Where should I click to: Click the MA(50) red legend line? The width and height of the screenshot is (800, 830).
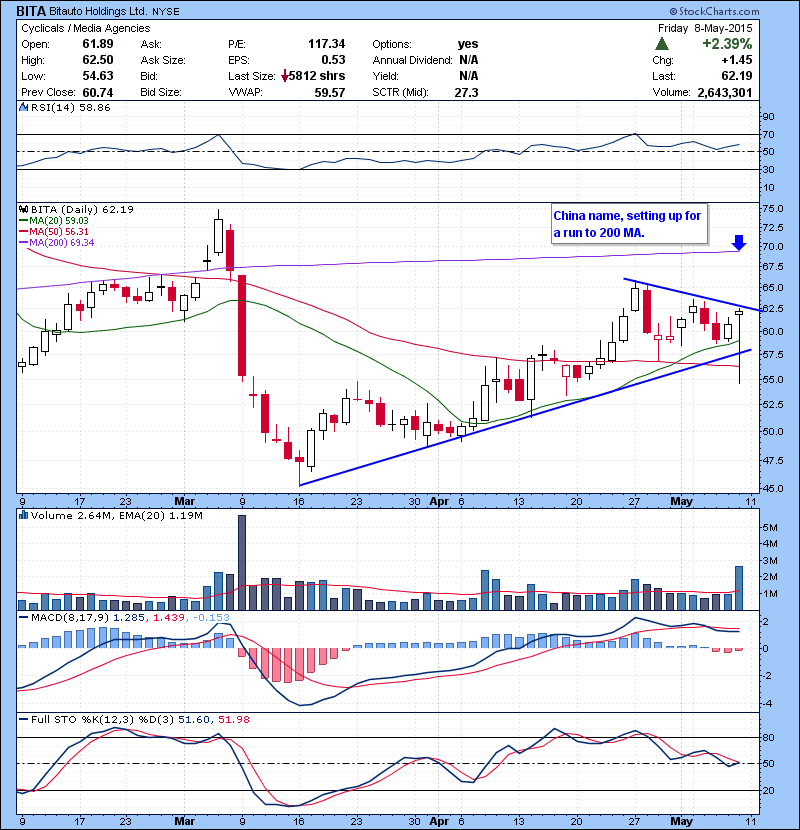(23, 232)
